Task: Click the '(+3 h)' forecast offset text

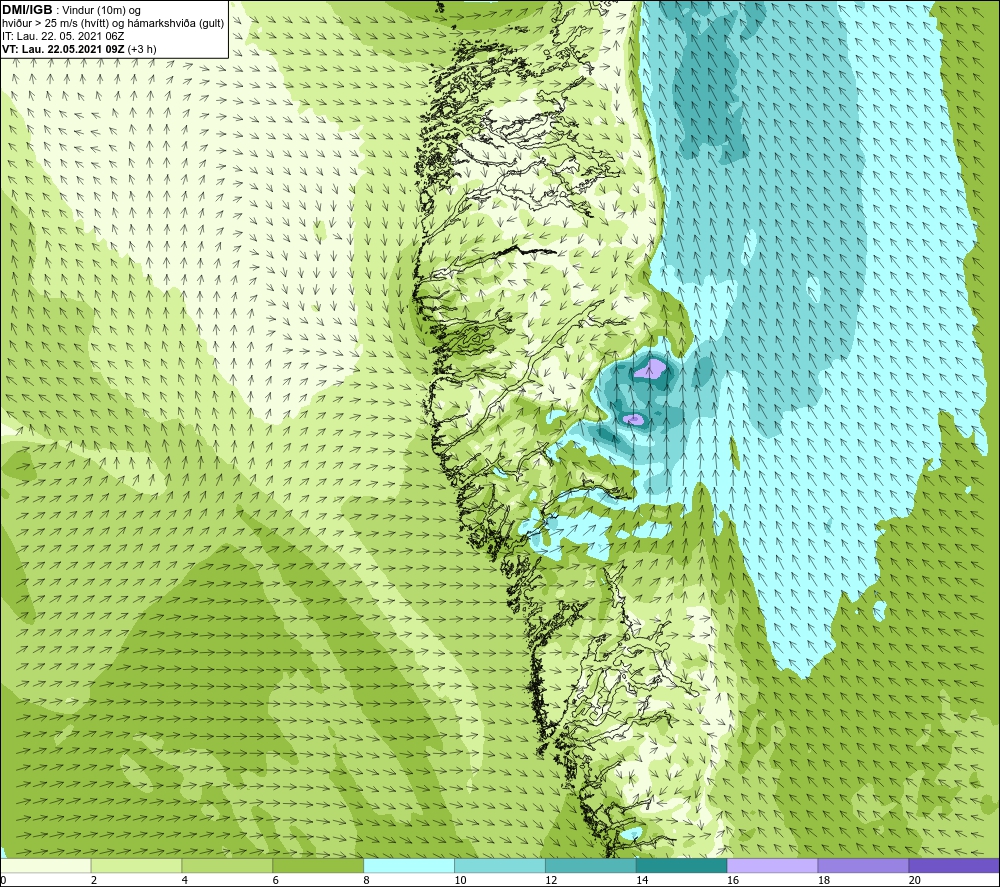Action: coord(142,49)
